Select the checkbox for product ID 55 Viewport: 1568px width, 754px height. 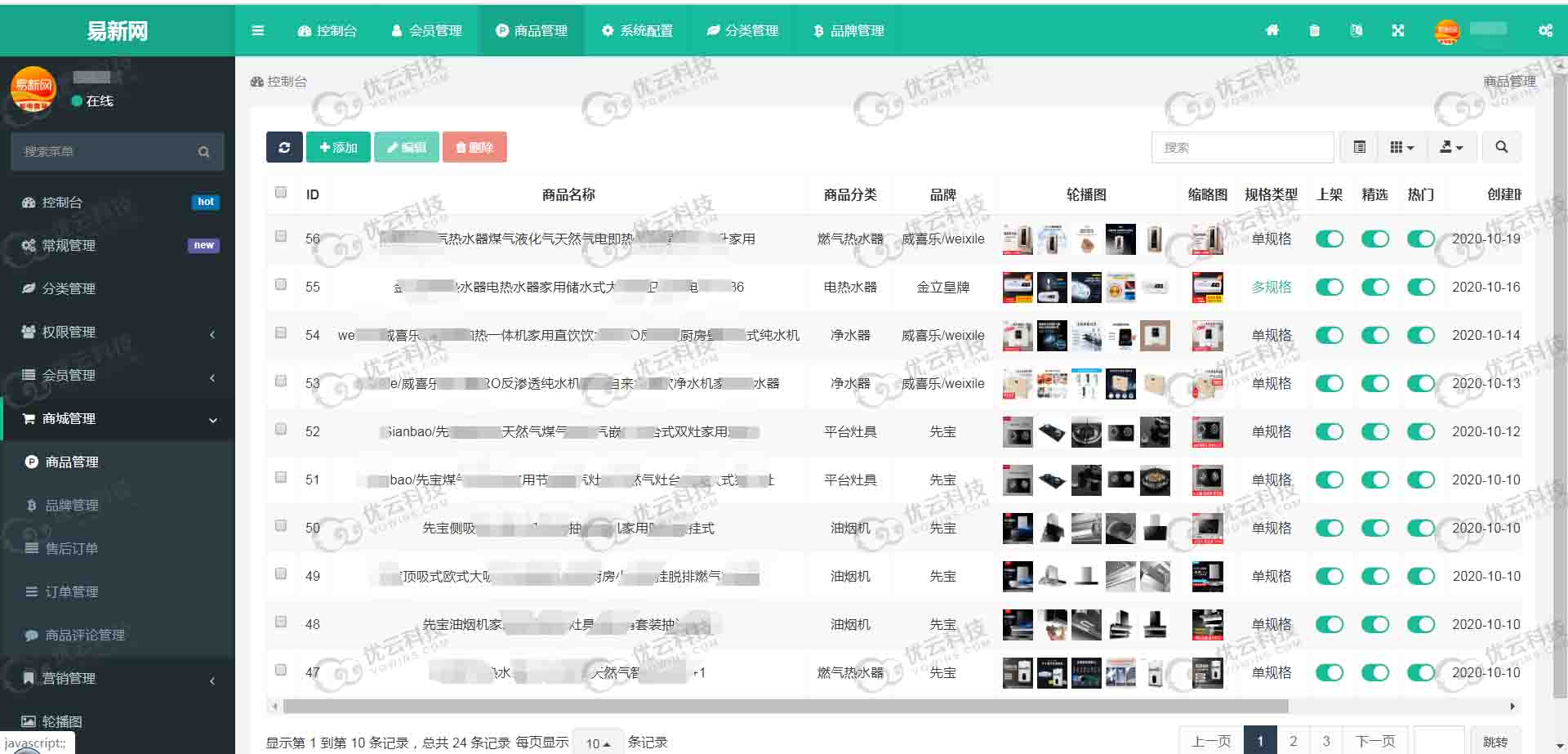(x=281, y=284)
